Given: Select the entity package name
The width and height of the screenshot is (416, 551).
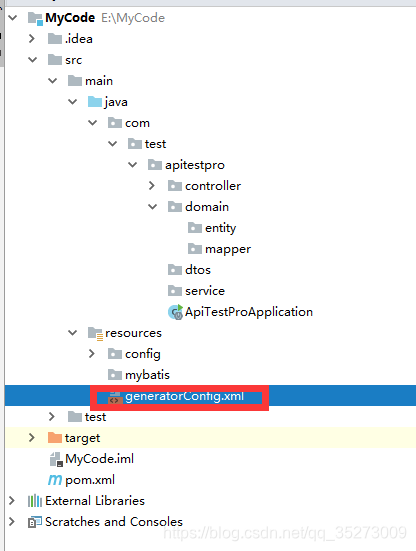Looking at the screenshot, I should tap(221, 228).
